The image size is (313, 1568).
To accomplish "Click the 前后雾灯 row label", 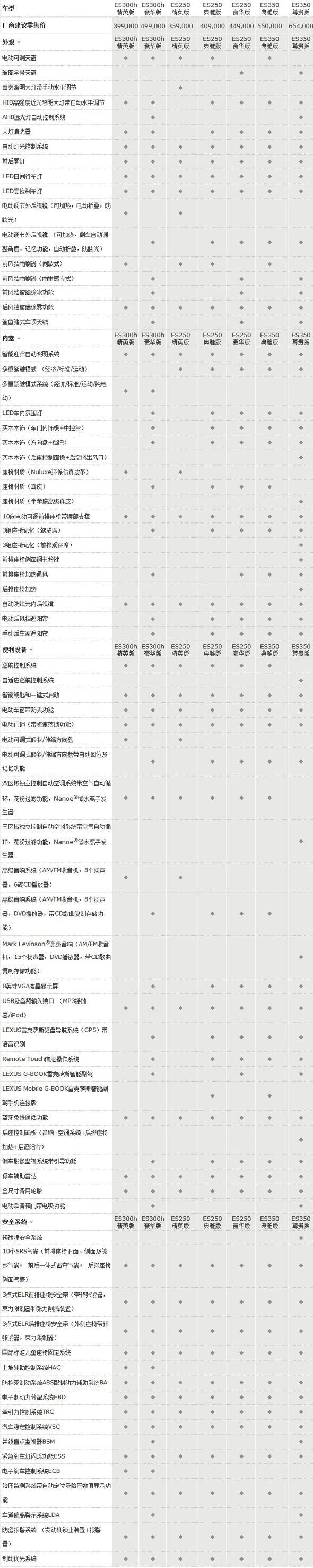I will 13,161.
